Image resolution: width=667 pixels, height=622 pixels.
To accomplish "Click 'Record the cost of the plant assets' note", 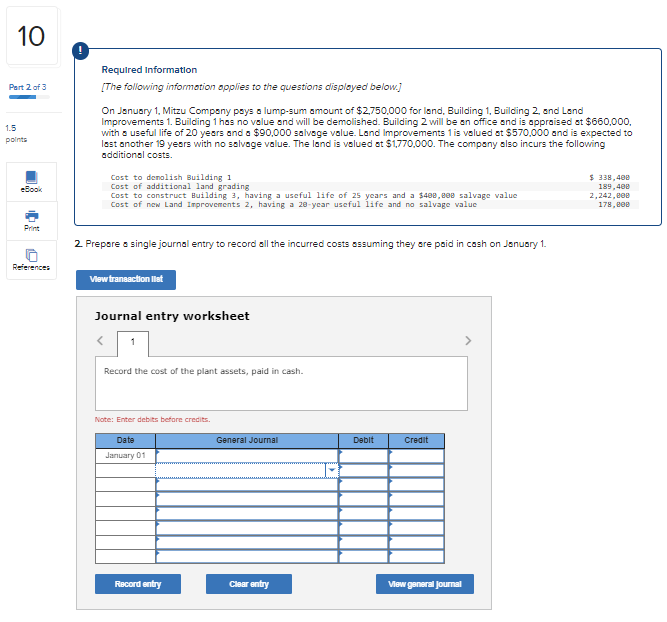I will [x=204, y=371].
